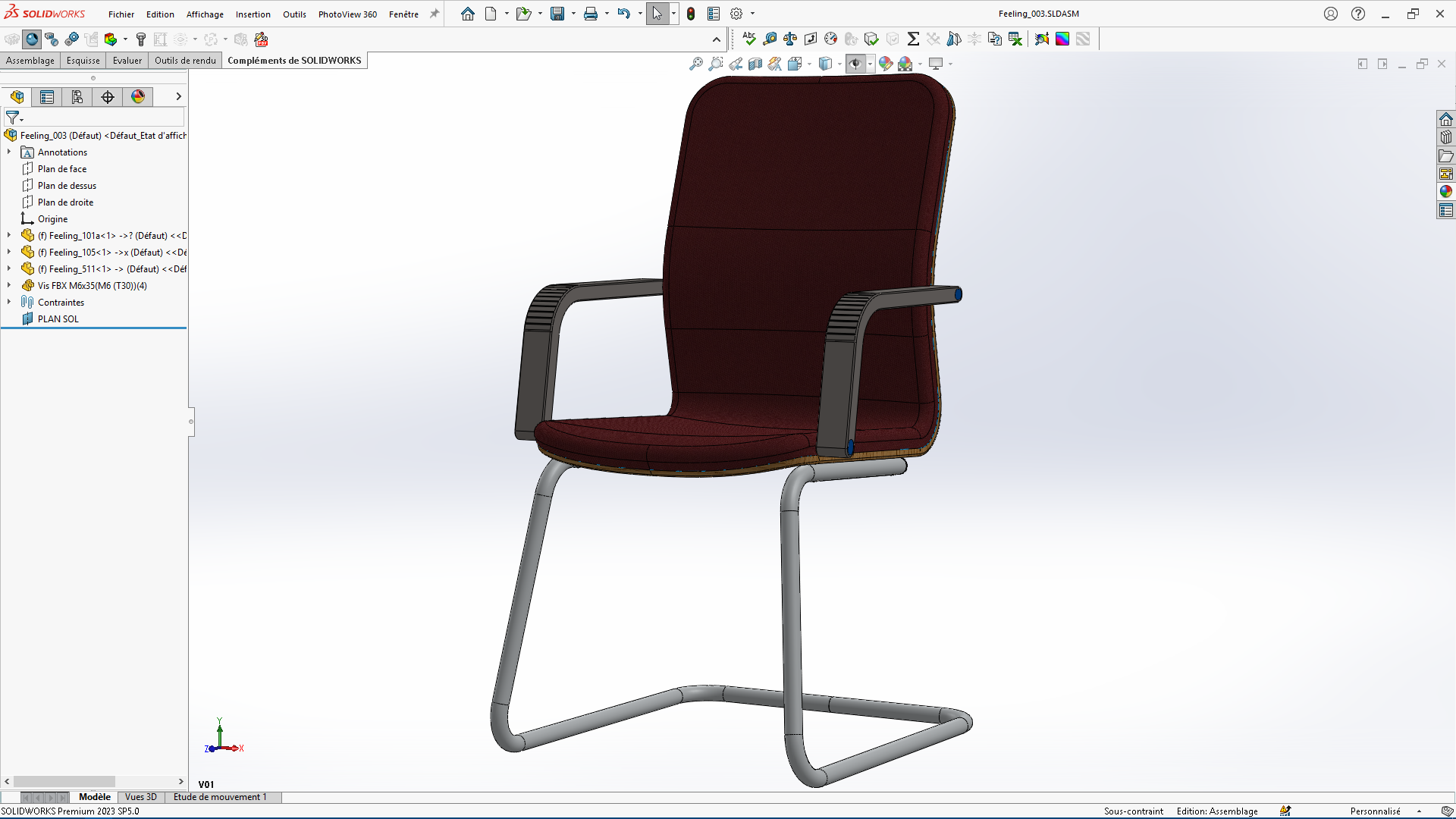1456x819 pixels.
Task: Switch to the DisplayManager color ball tab
Action: click(138, 96)
